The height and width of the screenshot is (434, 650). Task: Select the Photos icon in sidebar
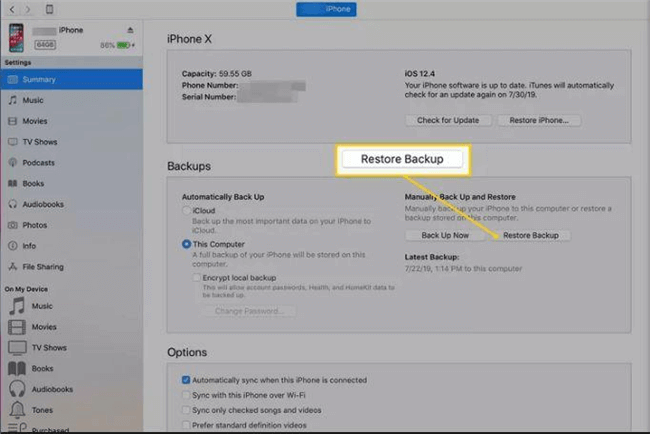click(12, 225)
